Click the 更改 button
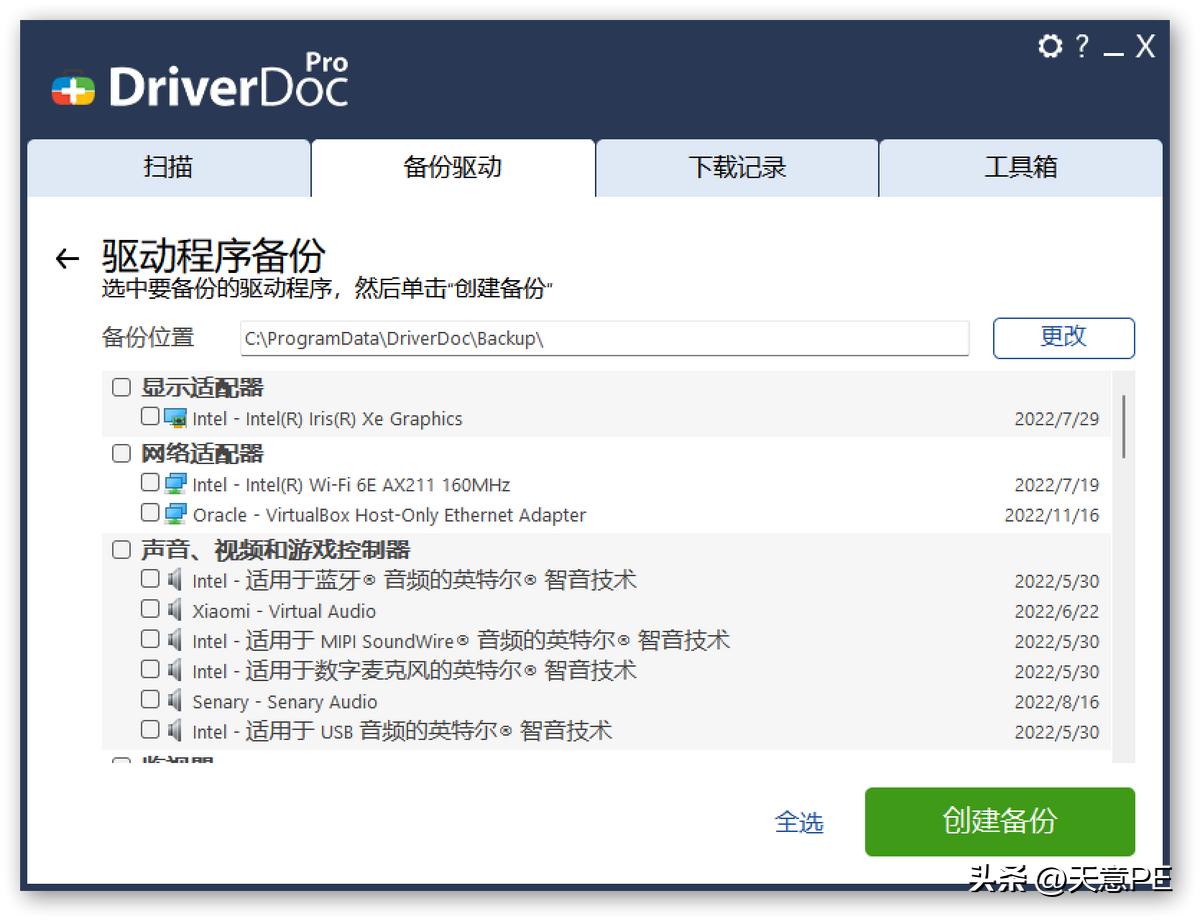Screen dimensions: 1200x921 point(1064,337)
